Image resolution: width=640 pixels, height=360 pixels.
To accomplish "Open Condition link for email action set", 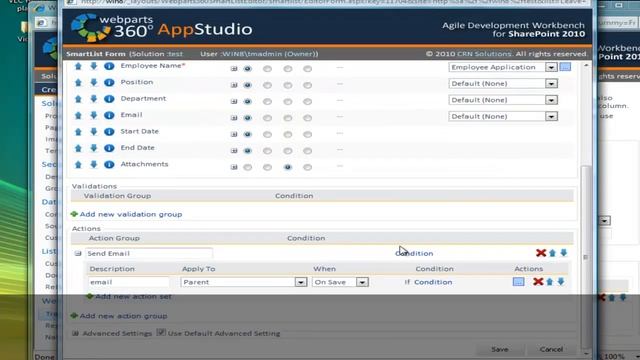I will pyautogui.click(x=433, y=282).
